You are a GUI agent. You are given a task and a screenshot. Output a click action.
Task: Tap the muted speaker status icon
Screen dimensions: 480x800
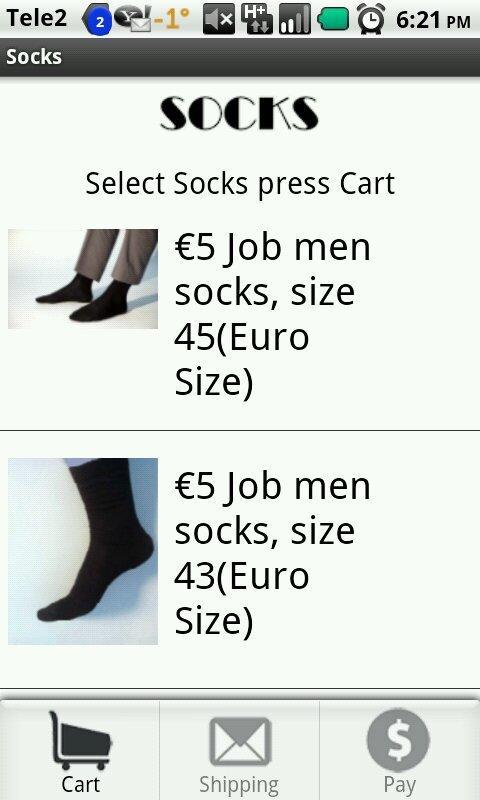219,20
